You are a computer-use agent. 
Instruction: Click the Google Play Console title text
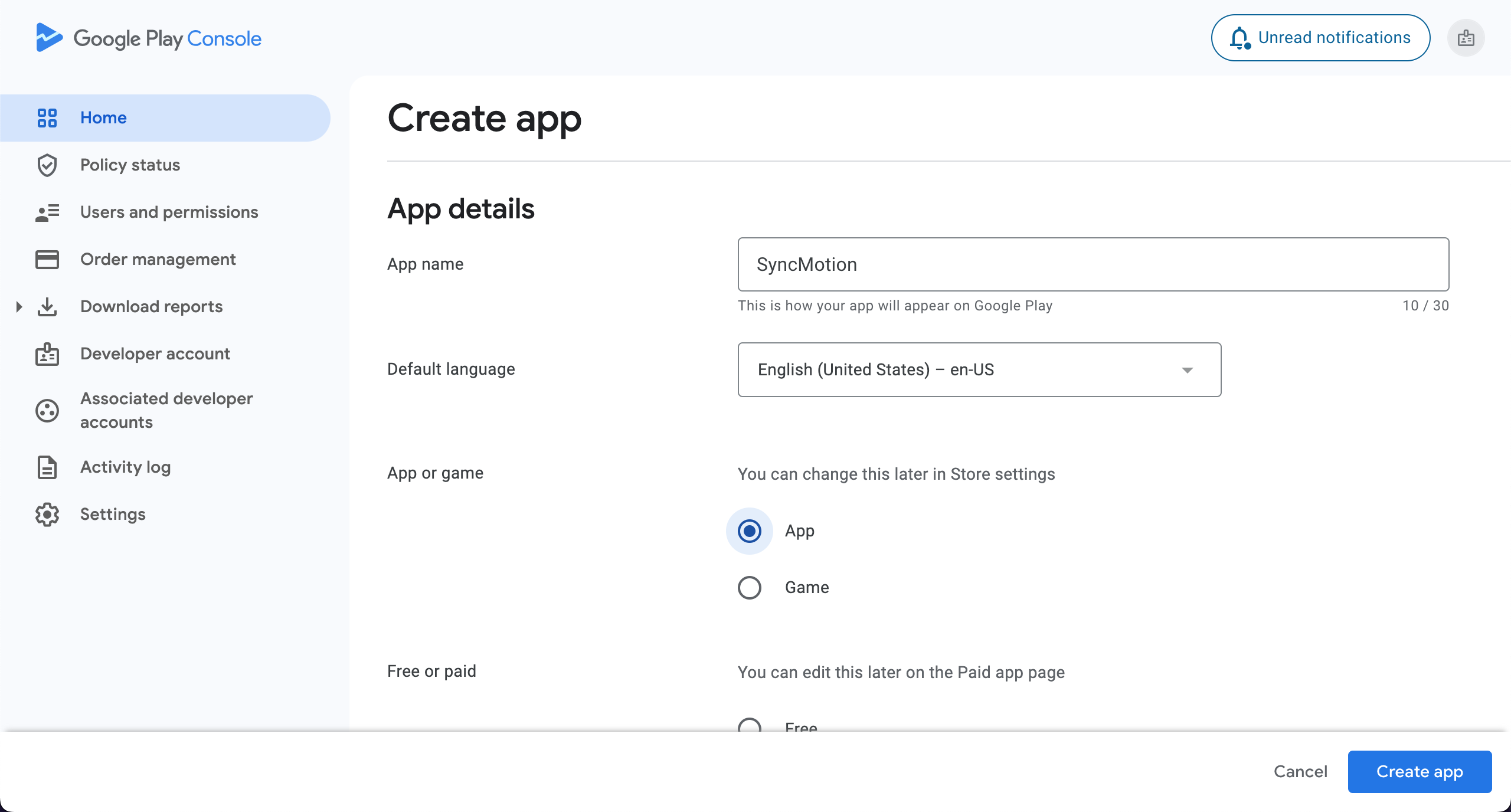[167, 39]
